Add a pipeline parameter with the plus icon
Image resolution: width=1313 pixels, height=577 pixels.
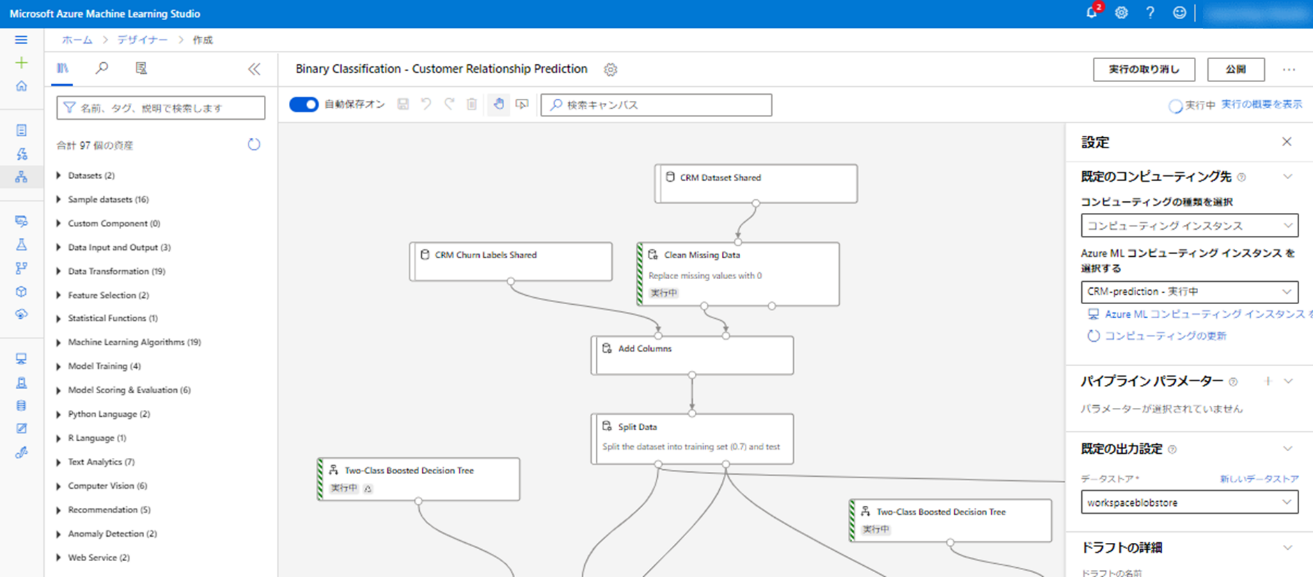click(x=1267, y=381)
